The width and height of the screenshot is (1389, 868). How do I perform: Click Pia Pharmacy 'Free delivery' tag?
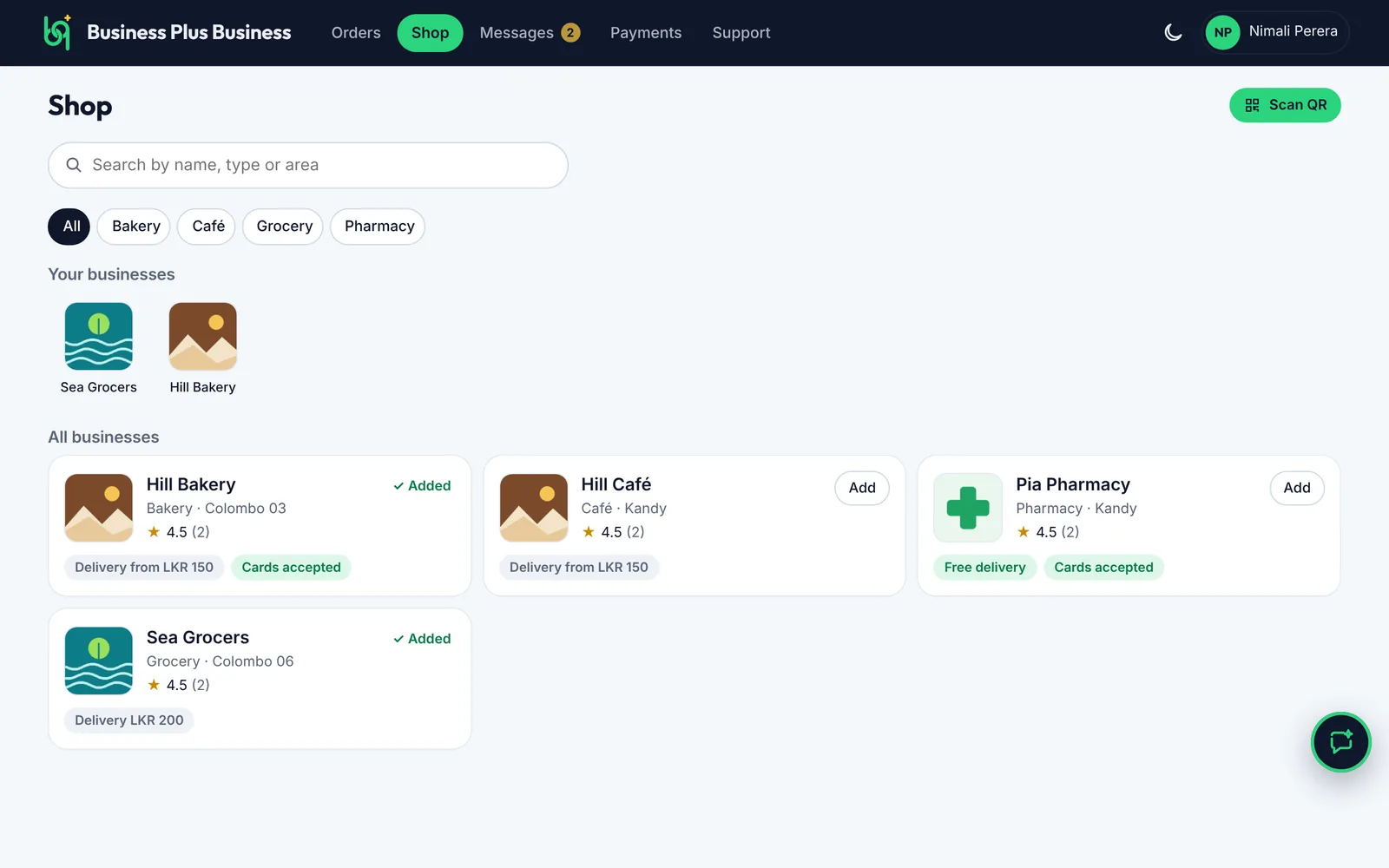click(985, 568)
